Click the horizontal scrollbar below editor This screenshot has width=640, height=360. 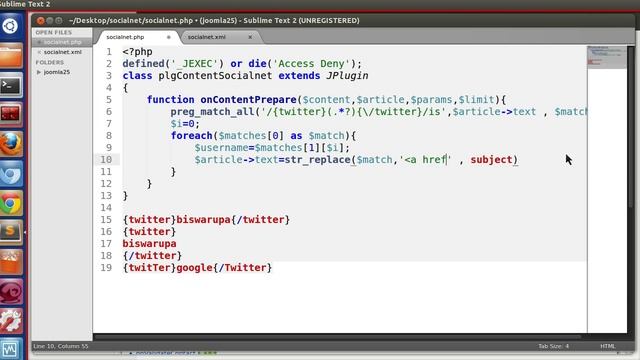[x=337, y=337]
